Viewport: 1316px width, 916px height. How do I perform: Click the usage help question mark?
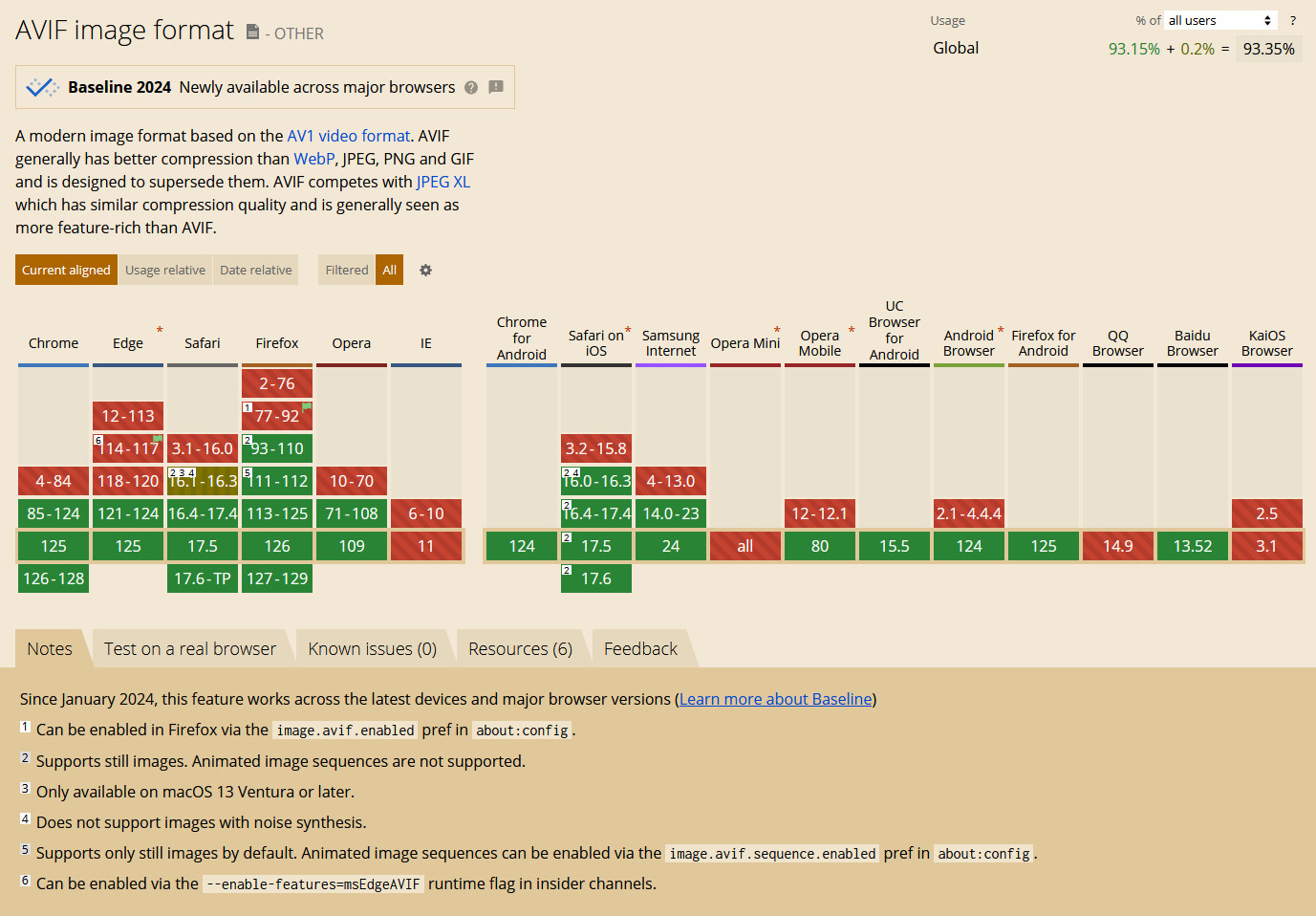pyautogui.click(x=1293, y=20)
